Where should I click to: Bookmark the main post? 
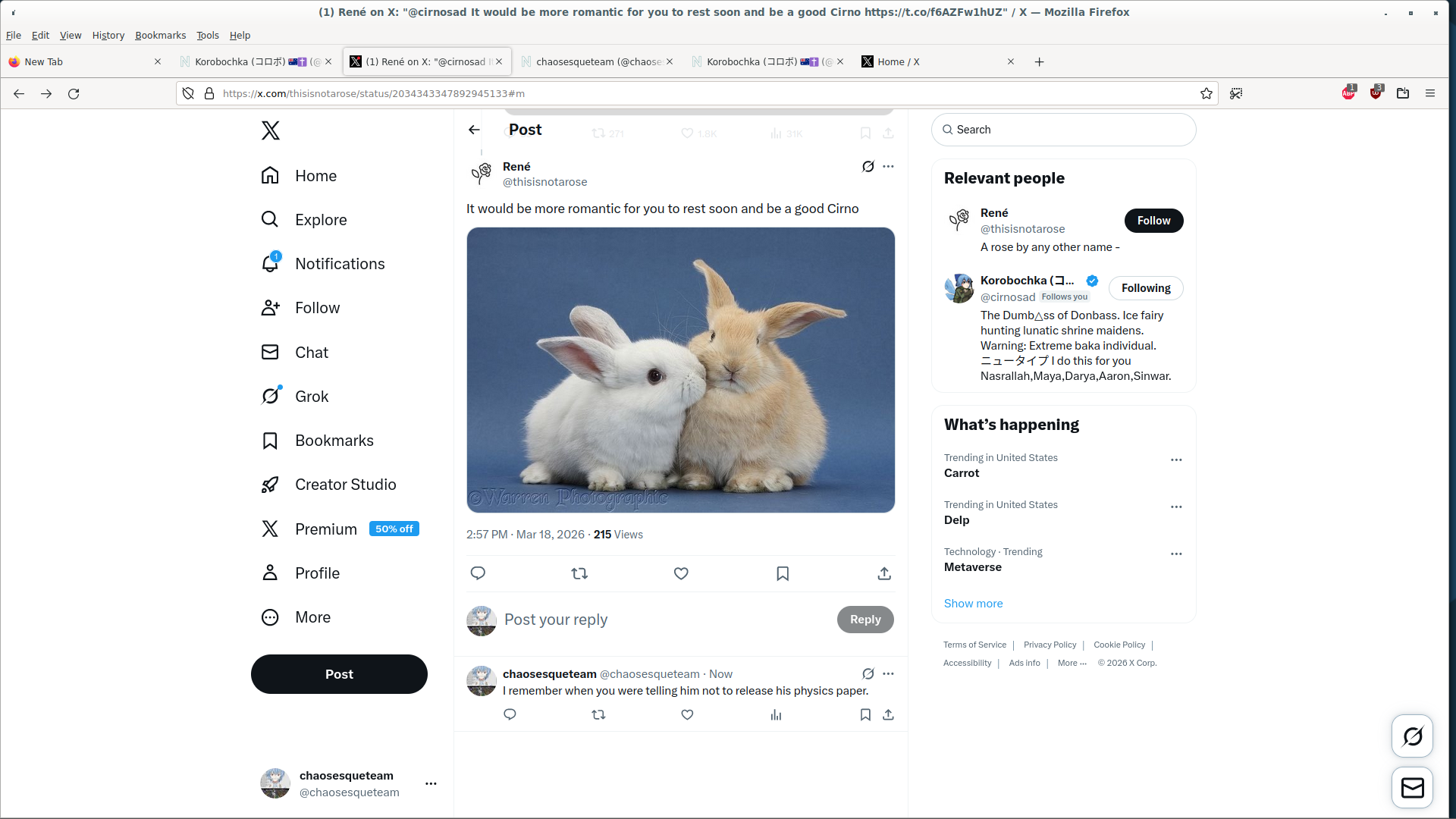(x=783, y=574)
